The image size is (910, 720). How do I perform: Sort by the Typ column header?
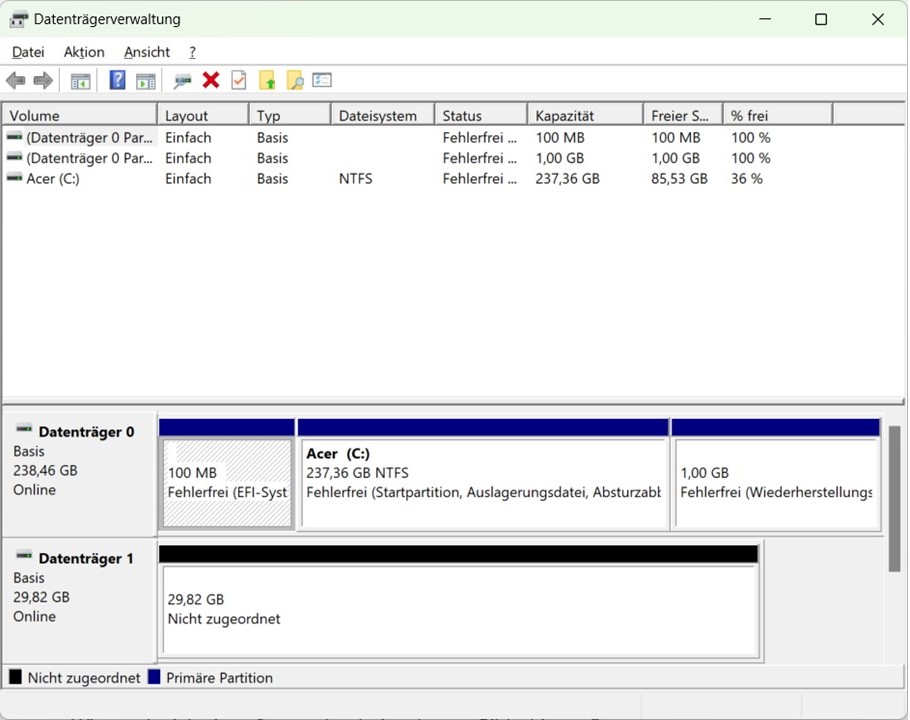pyautogui.click(x=290, y=115)
